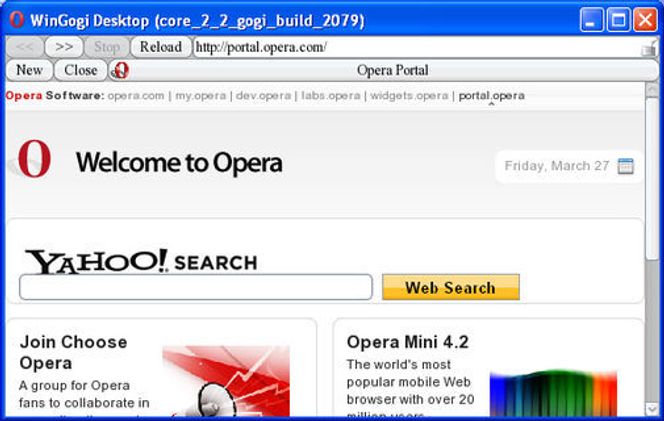This screenshot has height=421, width=664.
Task: Open the Join Choose Opera heading
Action: (x=73, y=352)
